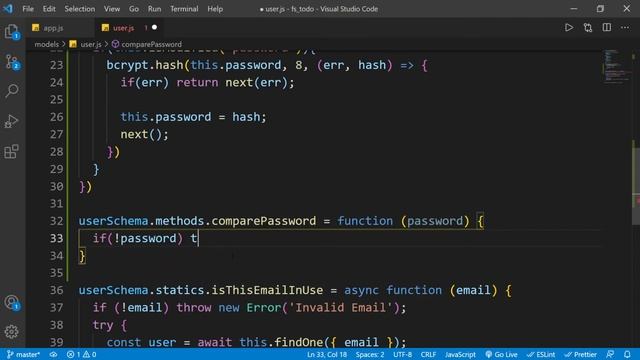Split the editor to the right

tap(607, 28)
